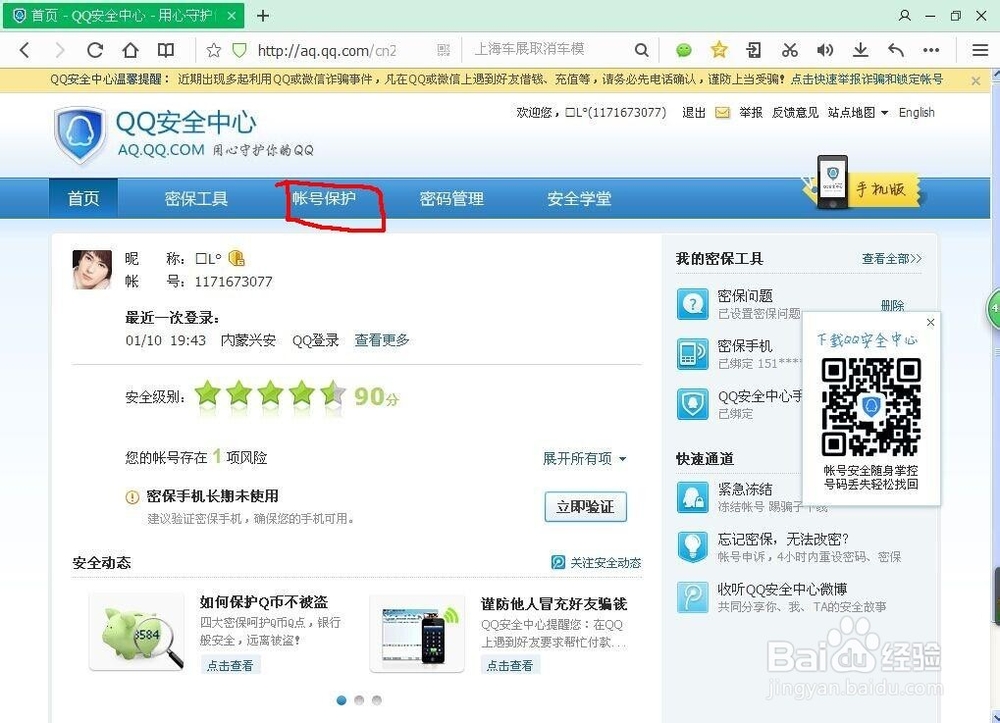Click the 忘记密保 lightbulb icon

click(693, 547)
